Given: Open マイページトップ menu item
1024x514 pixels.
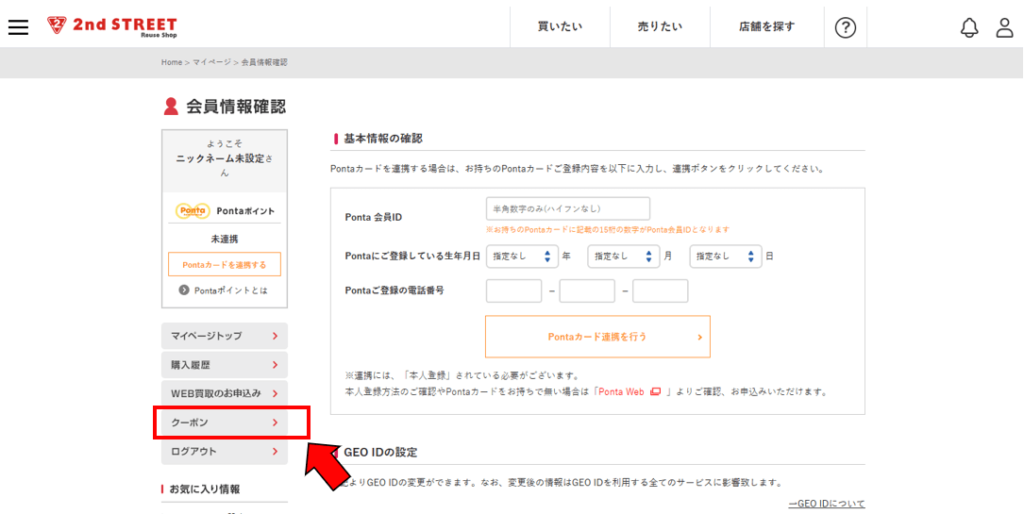Looking at the screenshot, I should (x=224, y=336).
